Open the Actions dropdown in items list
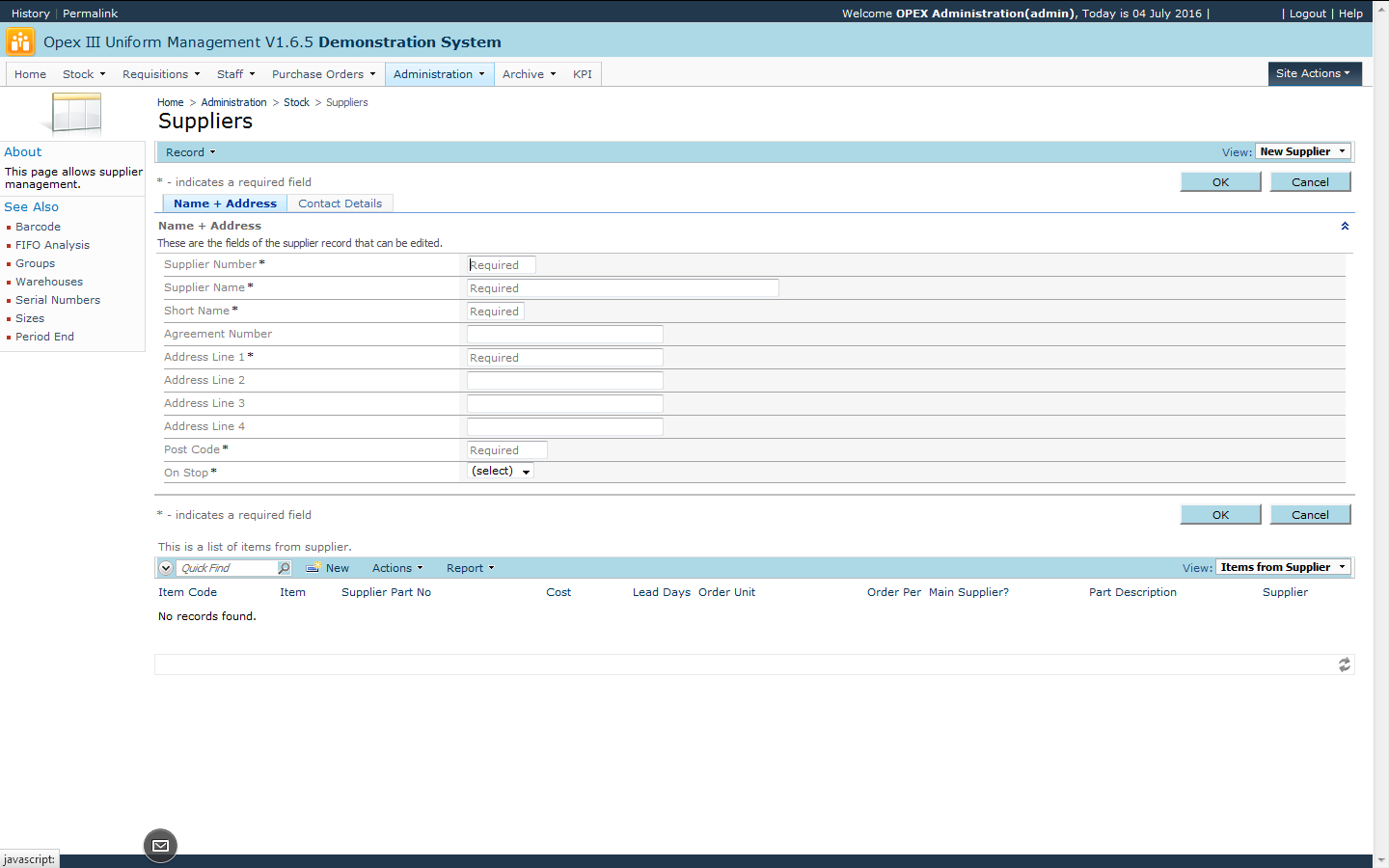The width and height of the screenshot is (1389, 868). pyautogui.click(x=397, y=568)
